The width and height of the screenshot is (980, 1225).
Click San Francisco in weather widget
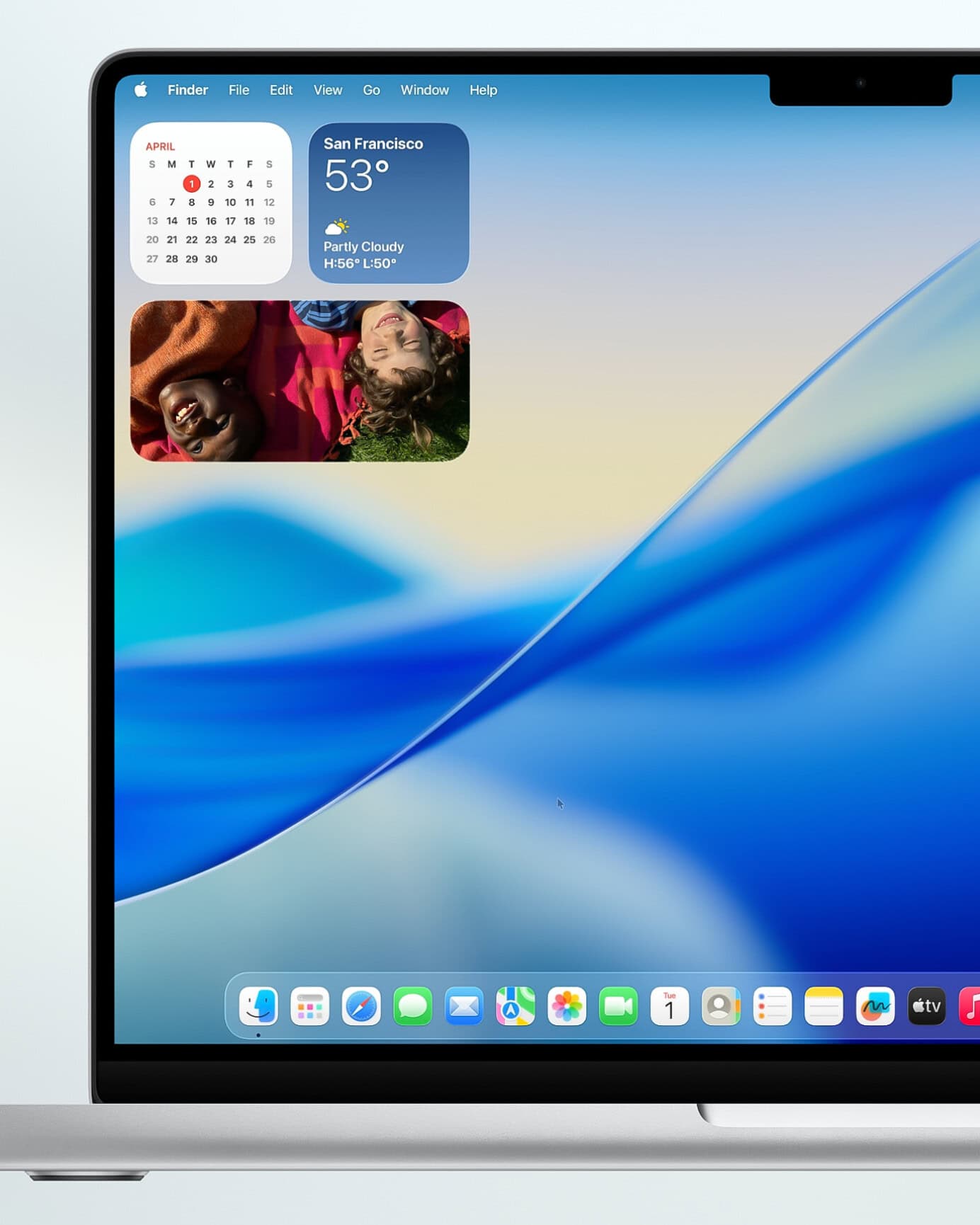coord(373,144)
